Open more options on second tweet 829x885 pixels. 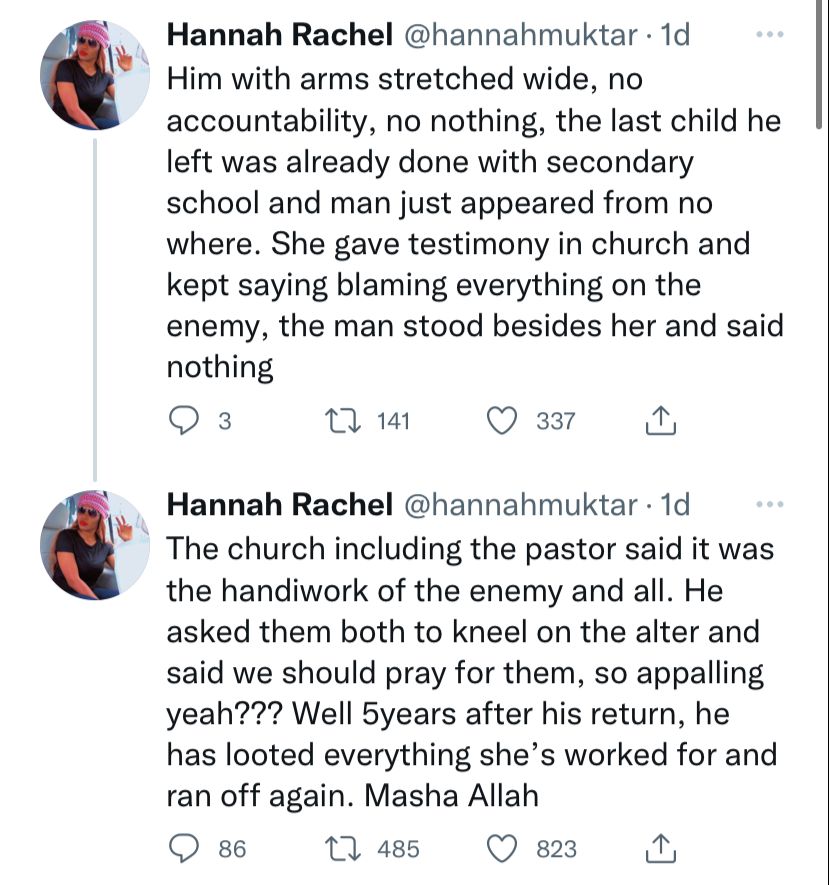pos(770,504)
